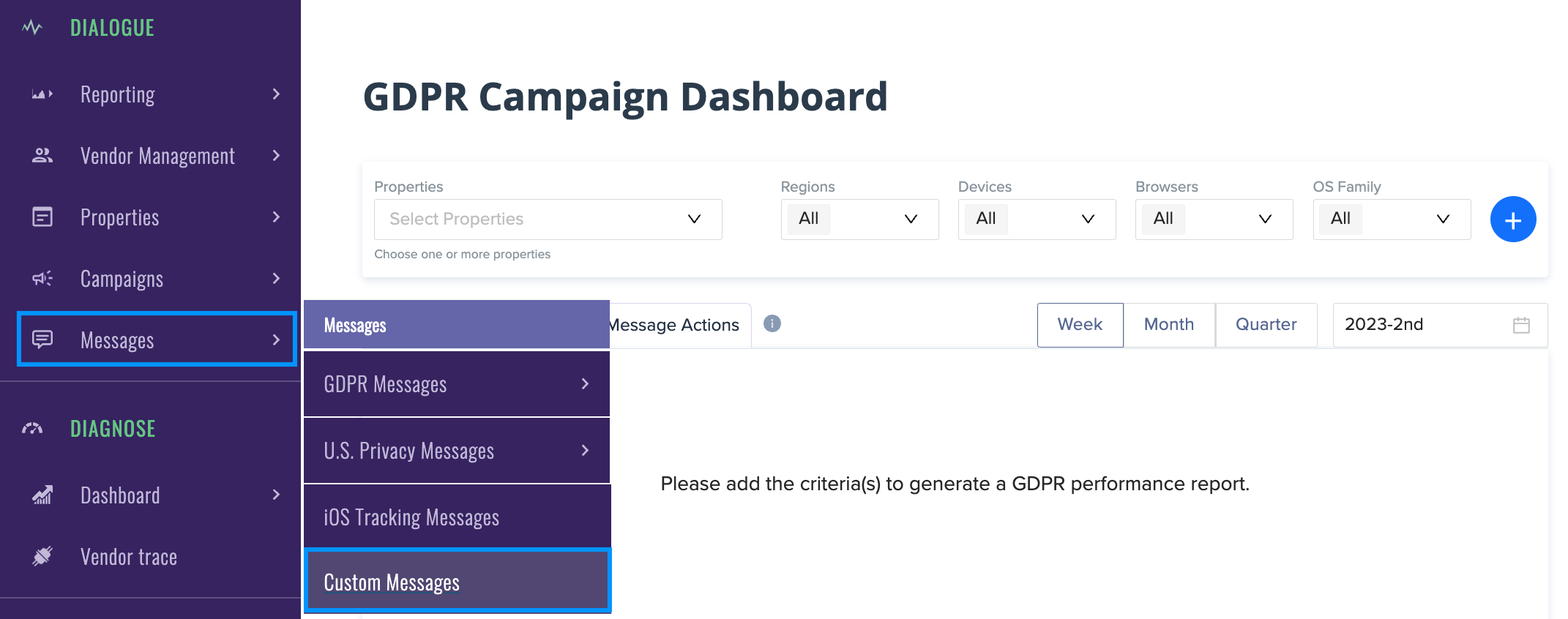Click the blue plus add-criteria button
The width and height of the screenshot is (1568, 619).
point(1513,220)
